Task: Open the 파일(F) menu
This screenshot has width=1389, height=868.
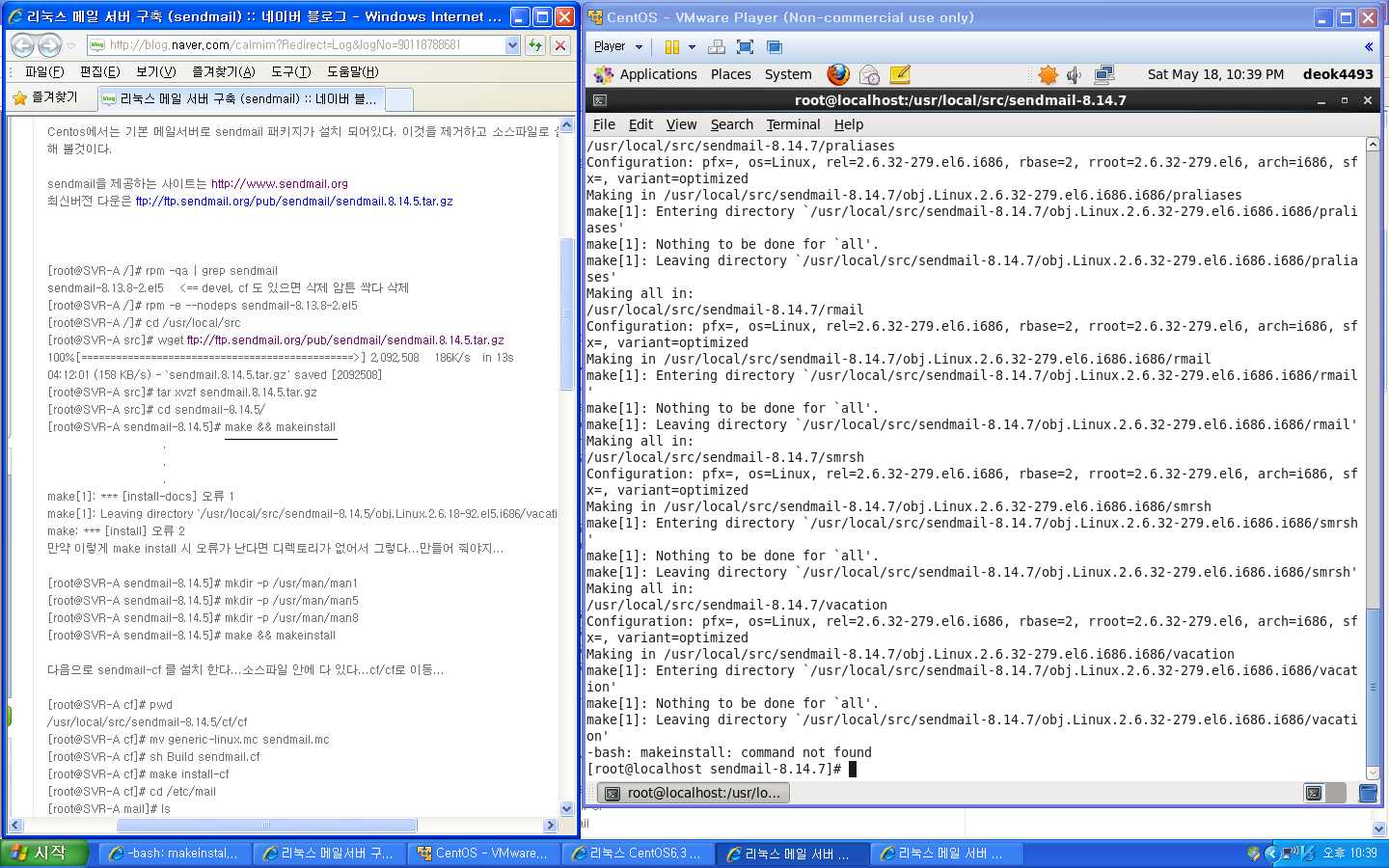Action: (44, 71)
